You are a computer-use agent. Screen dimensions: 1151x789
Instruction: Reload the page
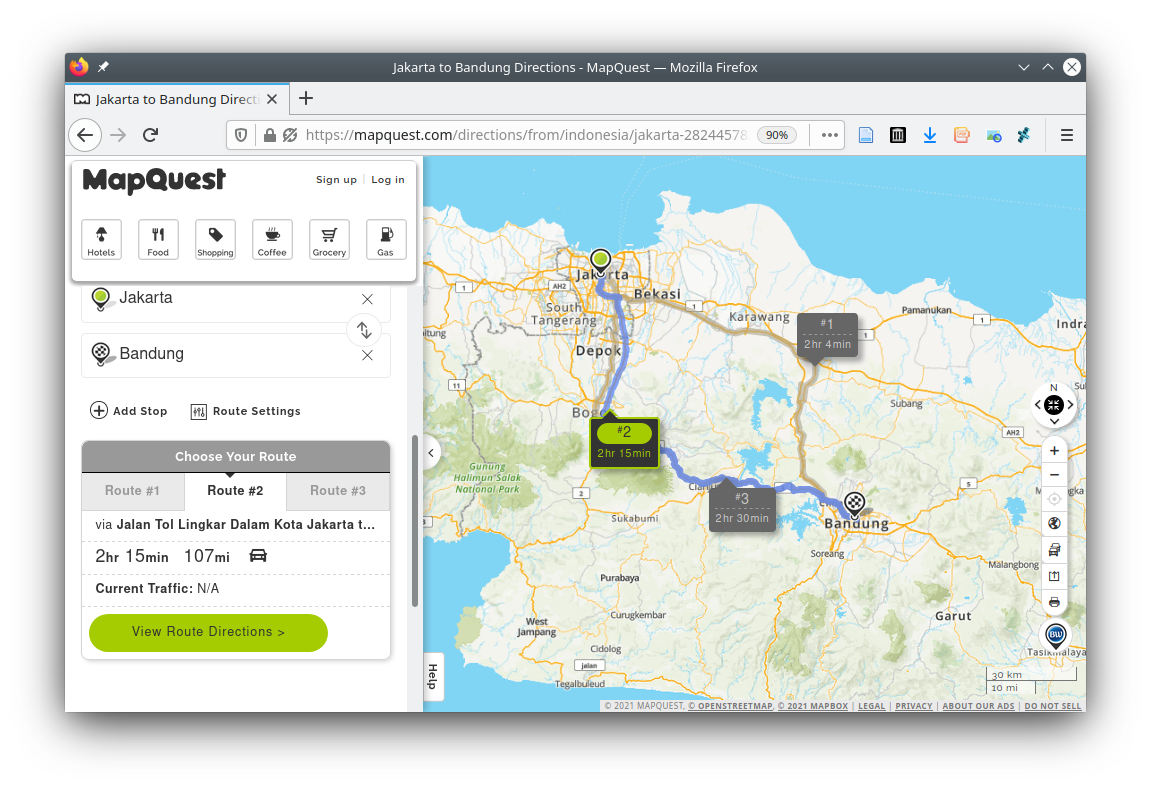pos(150,135)
